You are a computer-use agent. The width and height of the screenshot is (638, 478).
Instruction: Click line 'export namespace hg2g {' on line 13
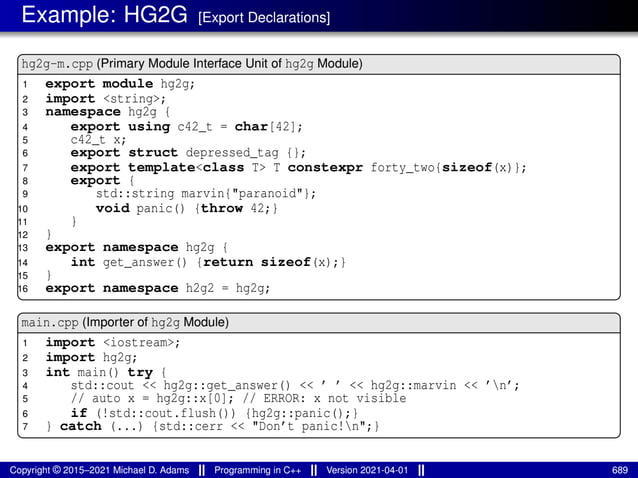(137, 247)
